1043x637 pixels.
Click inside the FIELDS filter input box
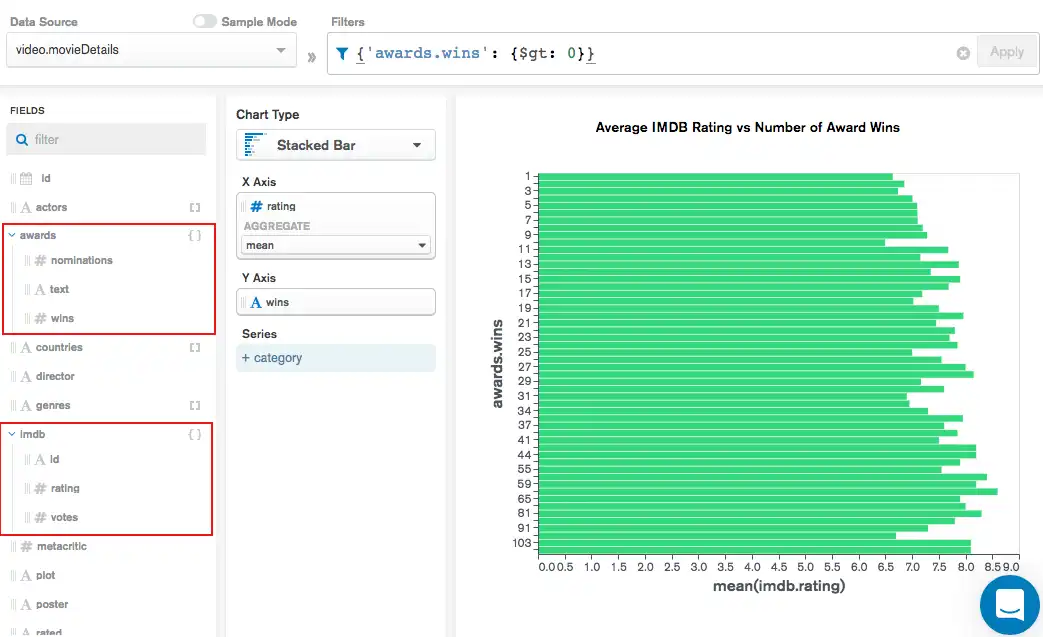pos(110,139)
